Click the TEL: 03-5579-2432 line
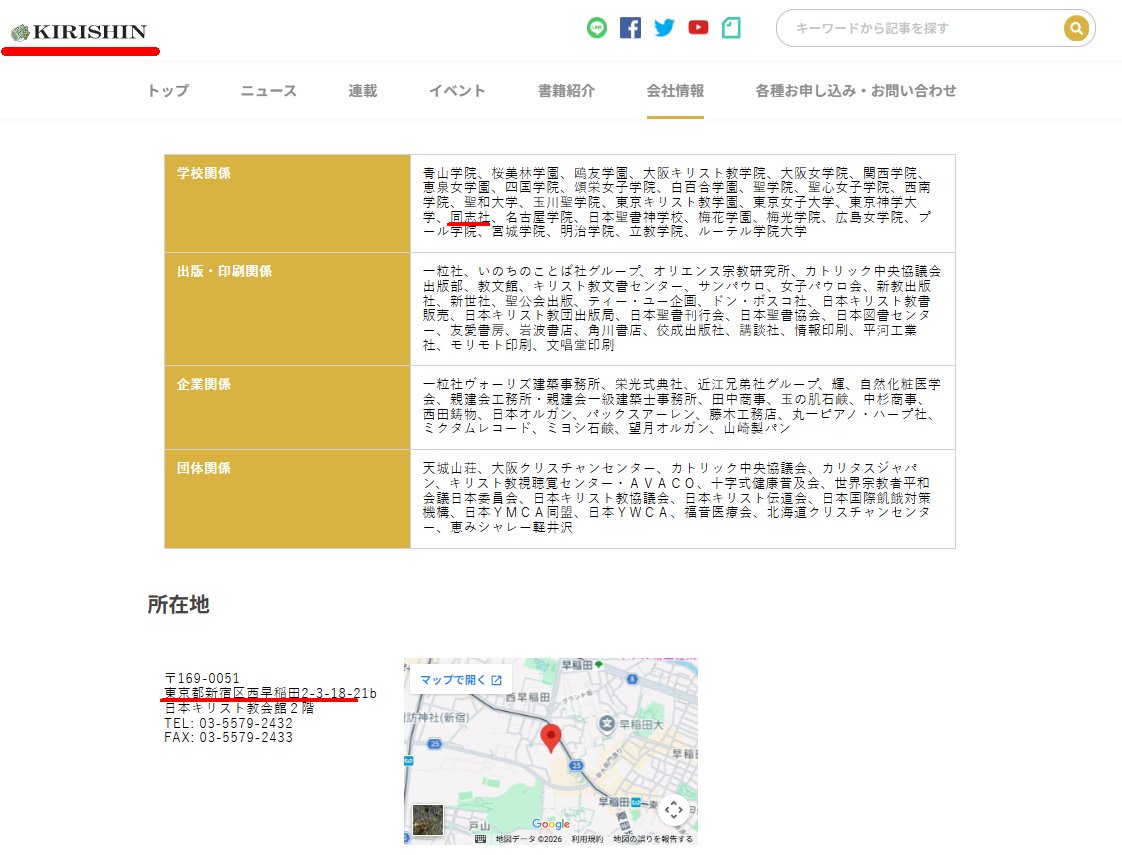This screenshot has height=855, width=1122. pyautogui.click(x=228, y=723)
